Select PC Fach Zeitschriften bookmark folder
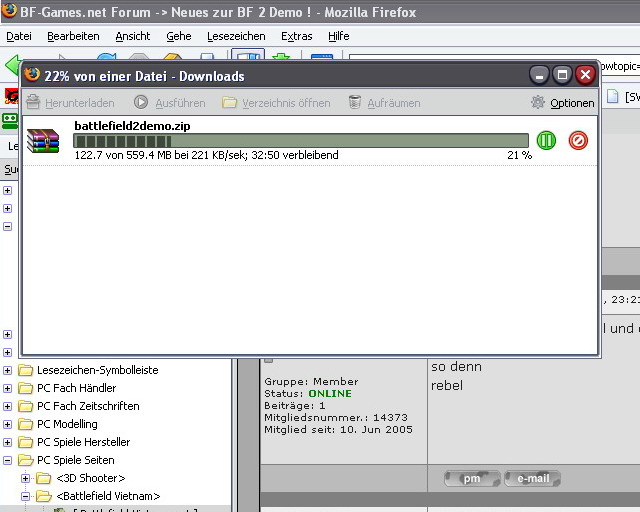Image resolution: width=640 pixels, height=512 pixels. tap(79, 406)
